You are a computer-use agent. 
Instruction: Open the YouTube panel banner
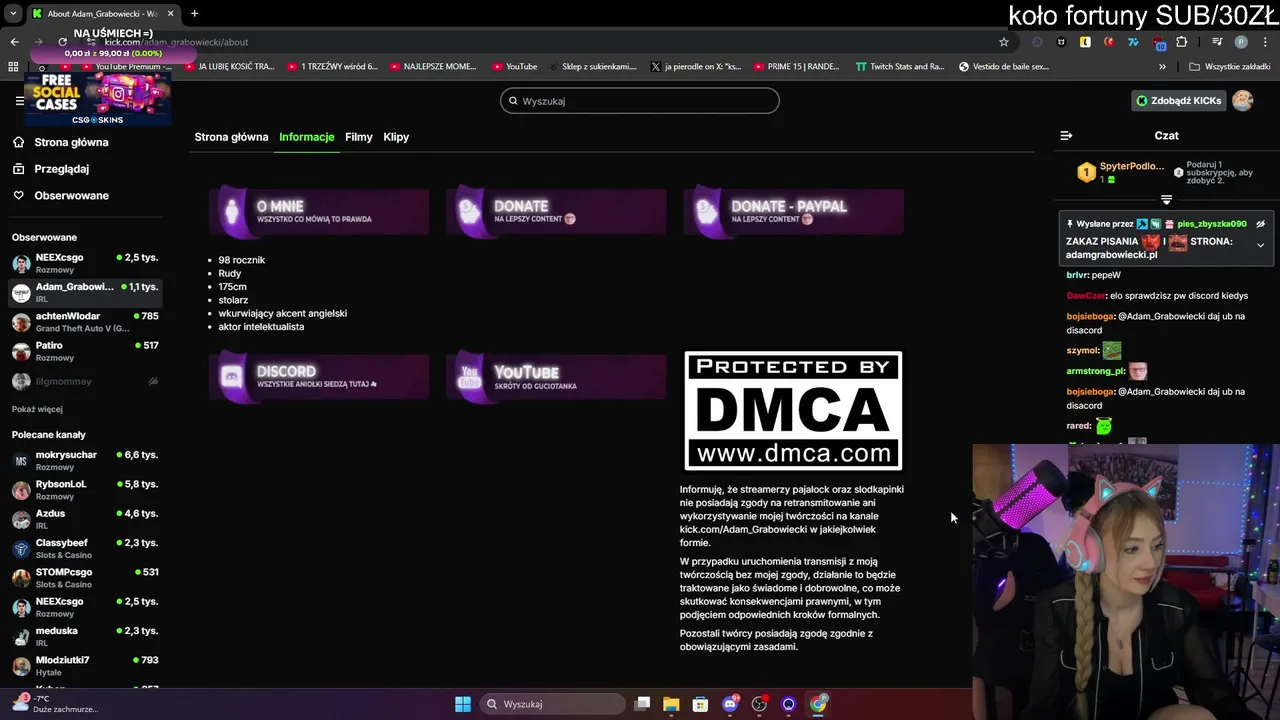(556, 376)
